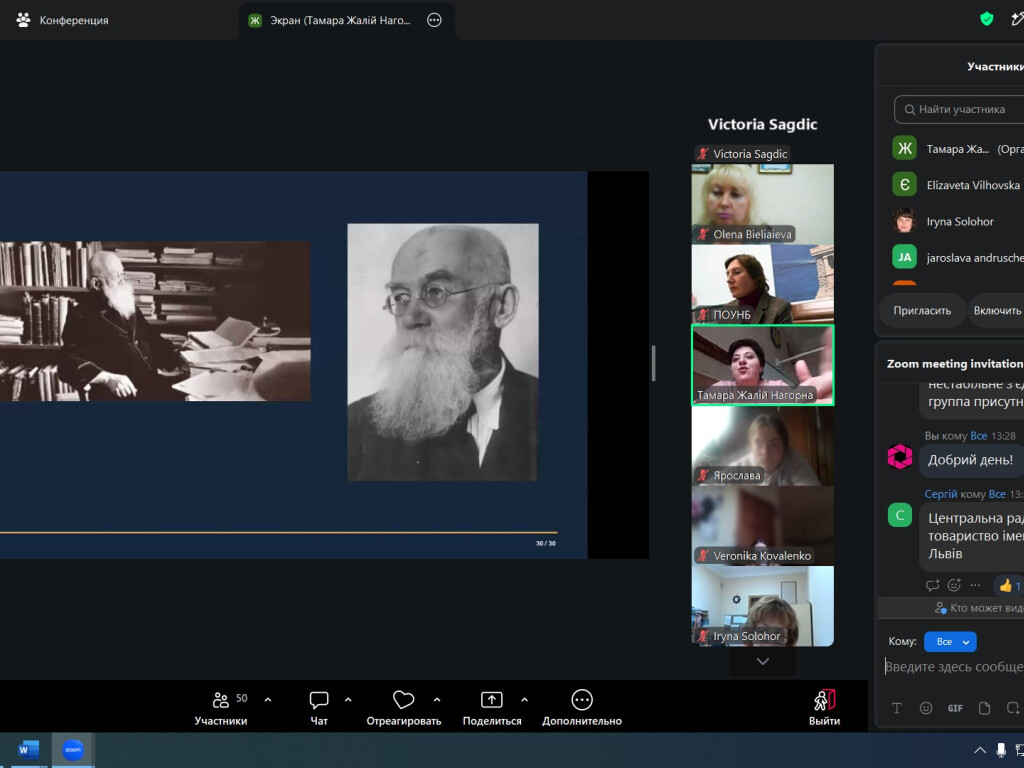Add an emoji reaction to Сергій's message
Screen dimensions: 1024x768
click(954, 585)
